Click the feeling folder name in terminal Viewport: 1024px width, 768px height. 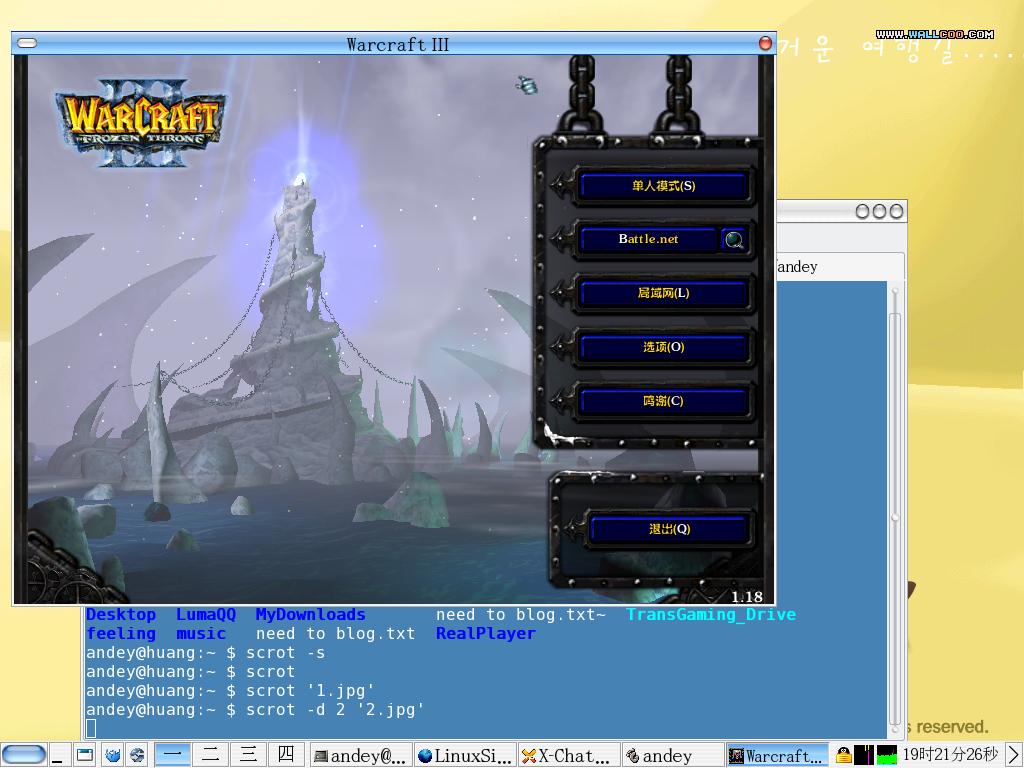pos(121,633)
